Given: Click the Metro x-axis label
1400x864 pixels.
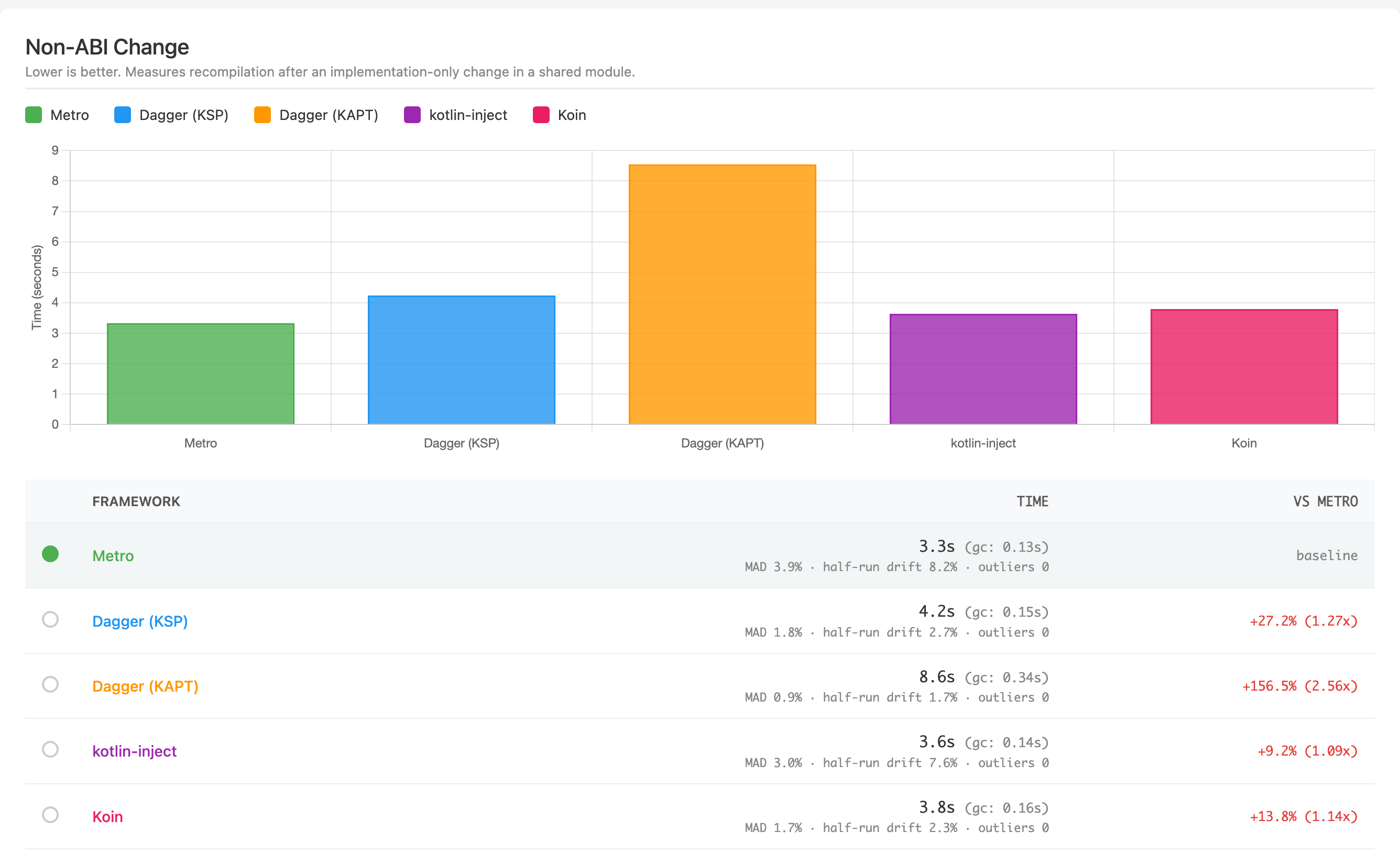Looking at the screenshot, I should (x=201, y=443).
